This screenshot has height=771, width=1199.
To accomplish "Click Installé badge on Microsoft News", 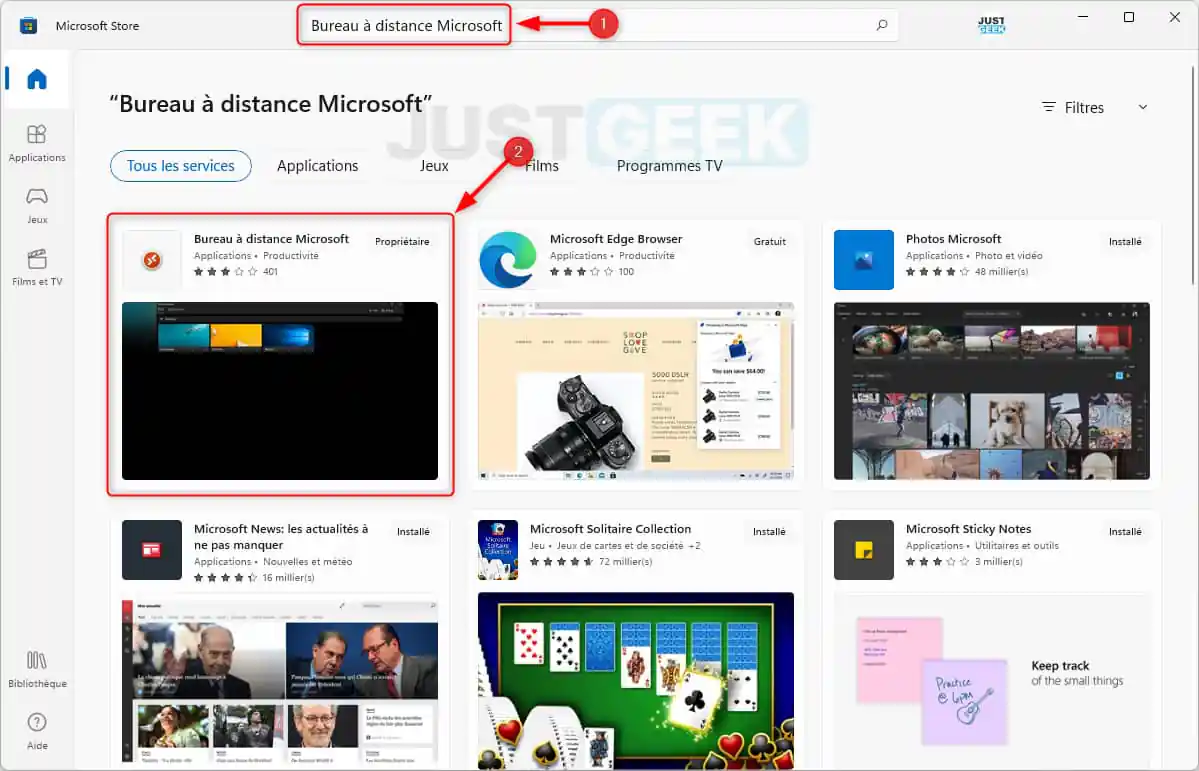I will (x=413, y=532).
